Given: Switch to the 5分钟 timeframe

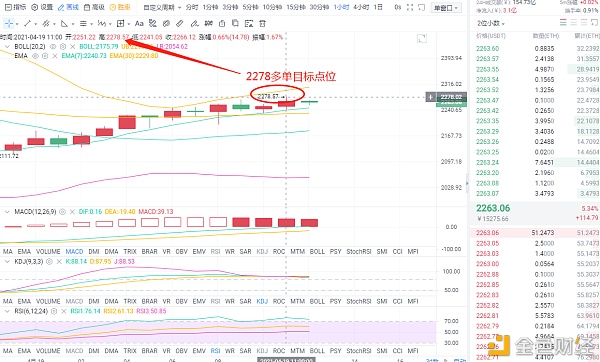Looking at the screenshot, I should [250, 7].
